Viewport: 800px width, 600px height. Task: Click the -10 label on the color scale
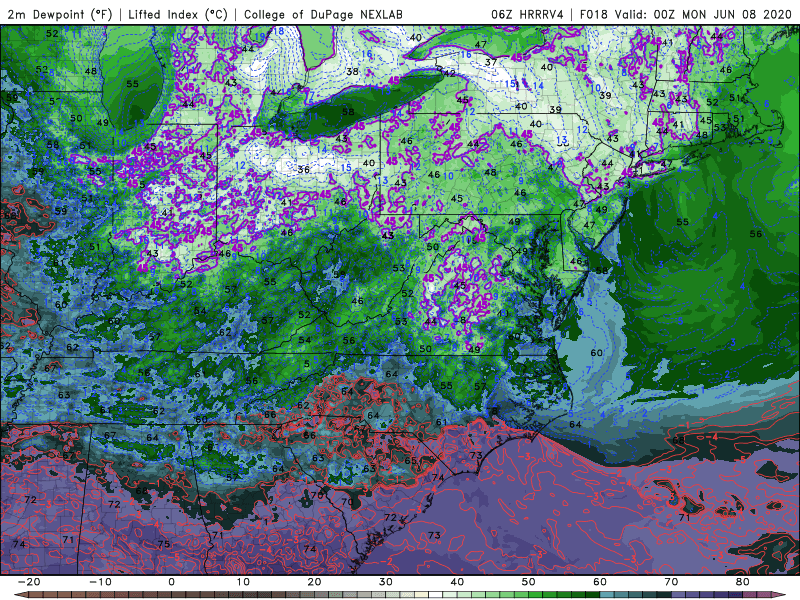pyautogui.click(x=100, y=582)
